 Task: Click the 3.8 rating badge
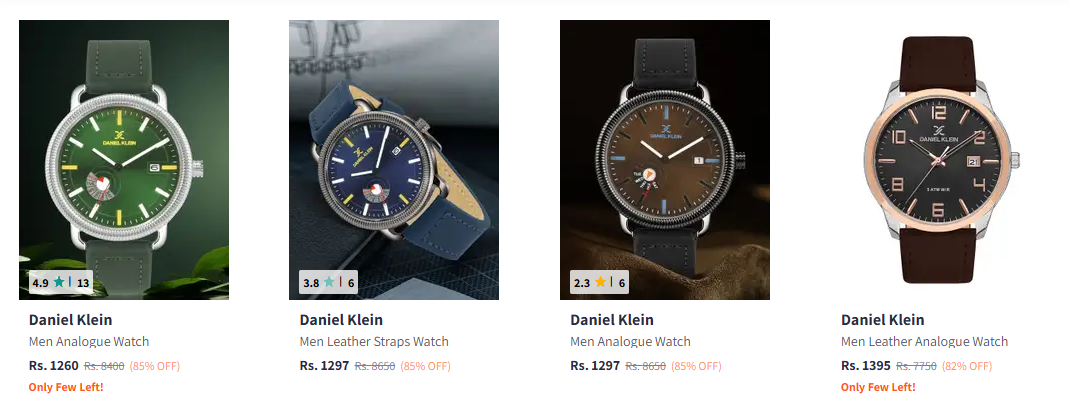point(329,283)
